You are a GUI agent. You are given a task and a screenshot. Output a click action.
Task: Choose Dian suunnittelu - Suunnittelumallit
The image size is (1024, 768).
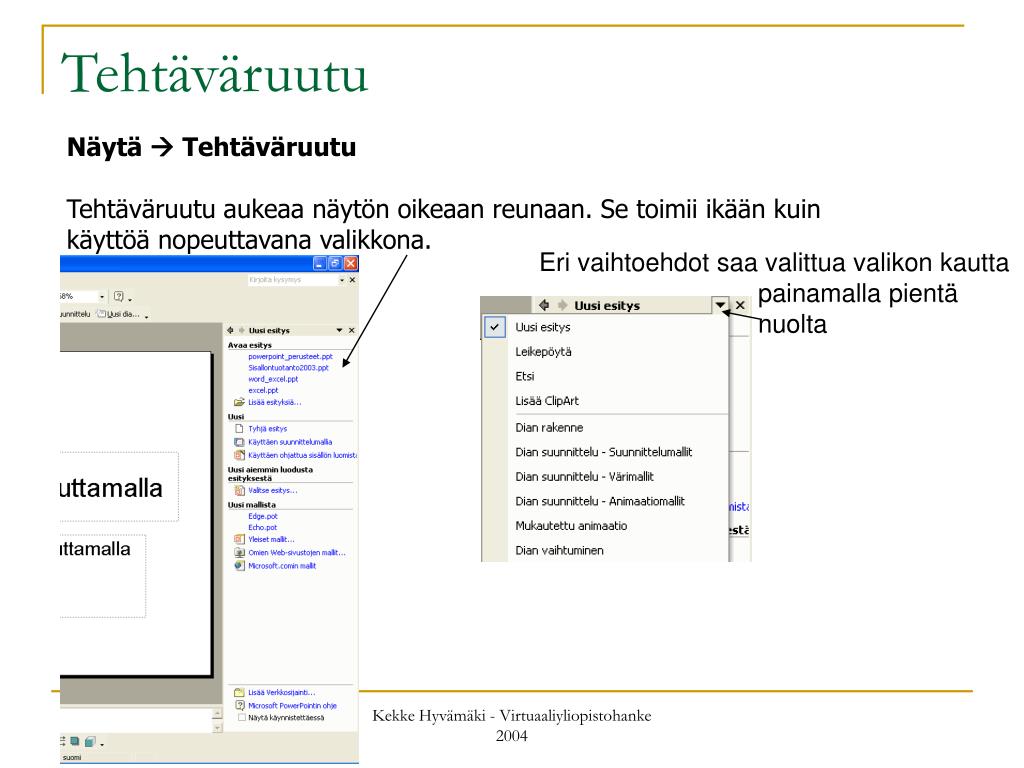point(605,452)
